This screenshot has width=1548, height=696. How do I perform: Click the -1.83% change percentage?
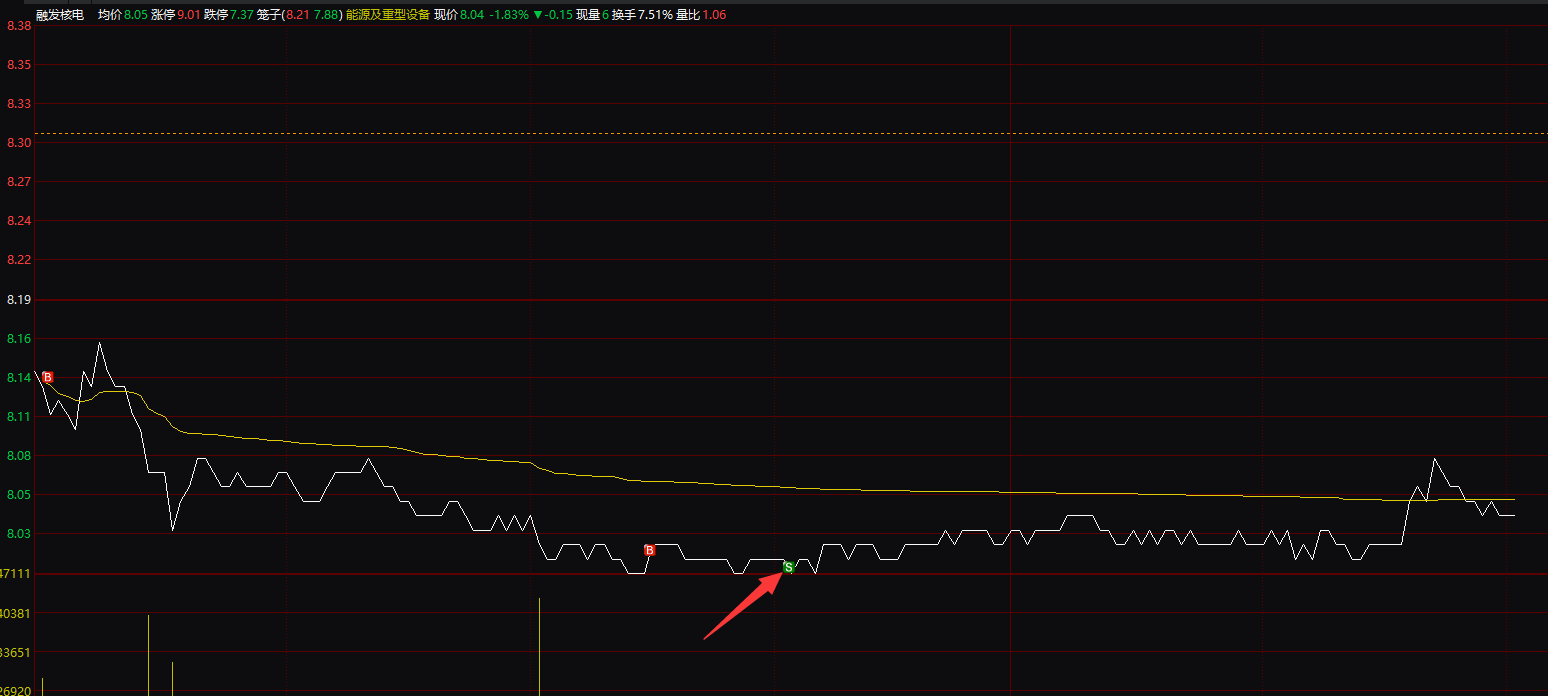pos(508,15)
